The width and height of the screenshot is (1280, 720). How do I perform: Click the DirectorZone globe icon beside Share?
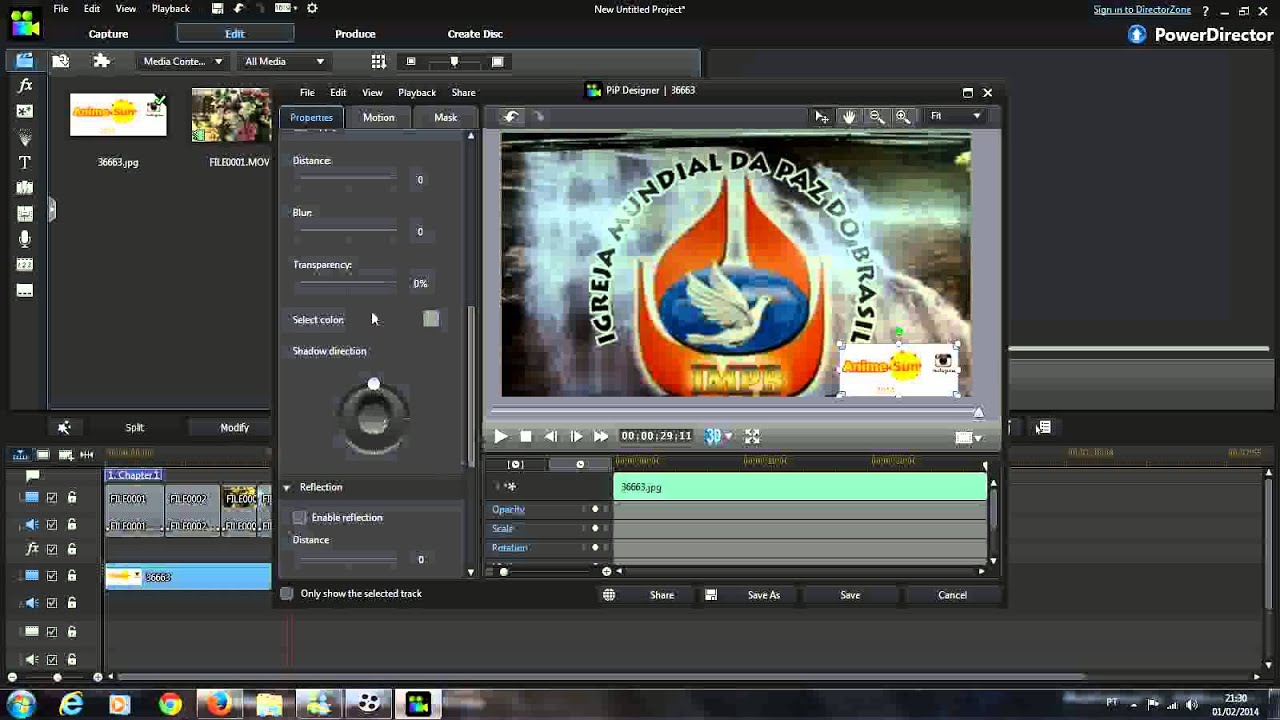[x=609, y=595]
